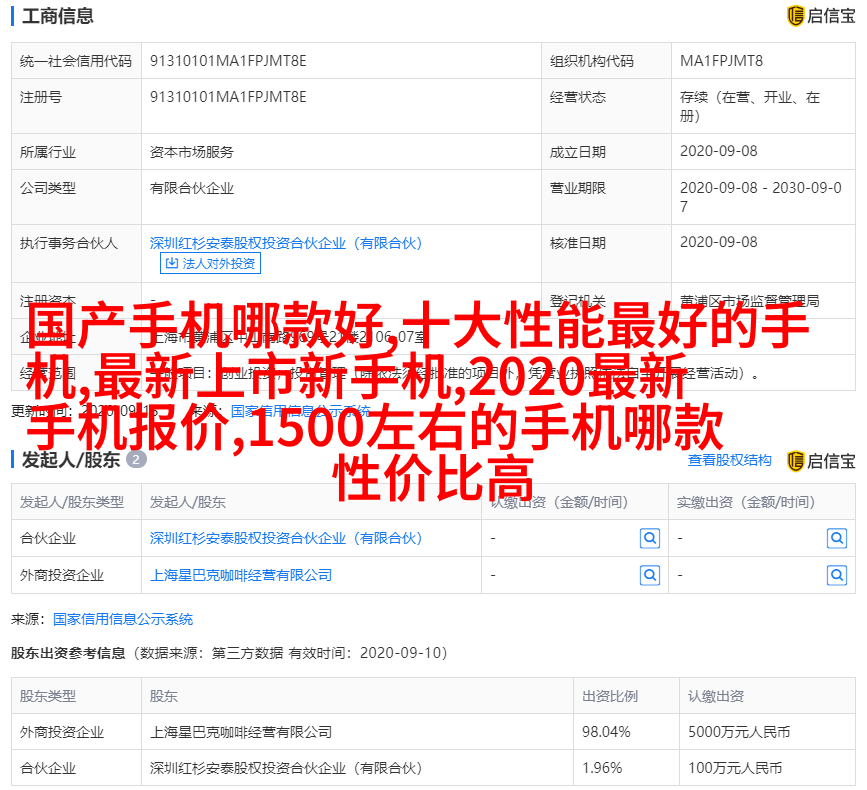Click 发起人/股东 section heading

point(71,459)
